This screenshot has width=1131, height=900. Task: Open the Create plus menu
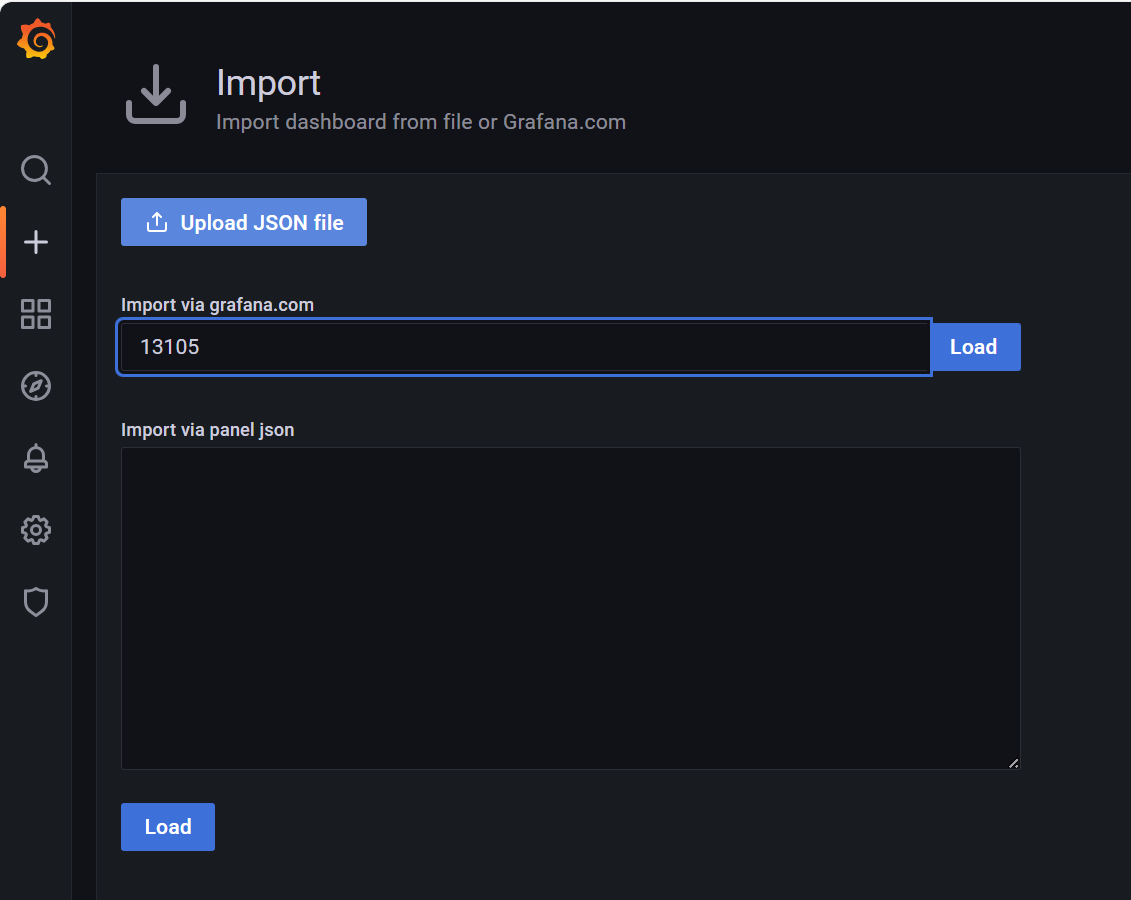(36, 242)
